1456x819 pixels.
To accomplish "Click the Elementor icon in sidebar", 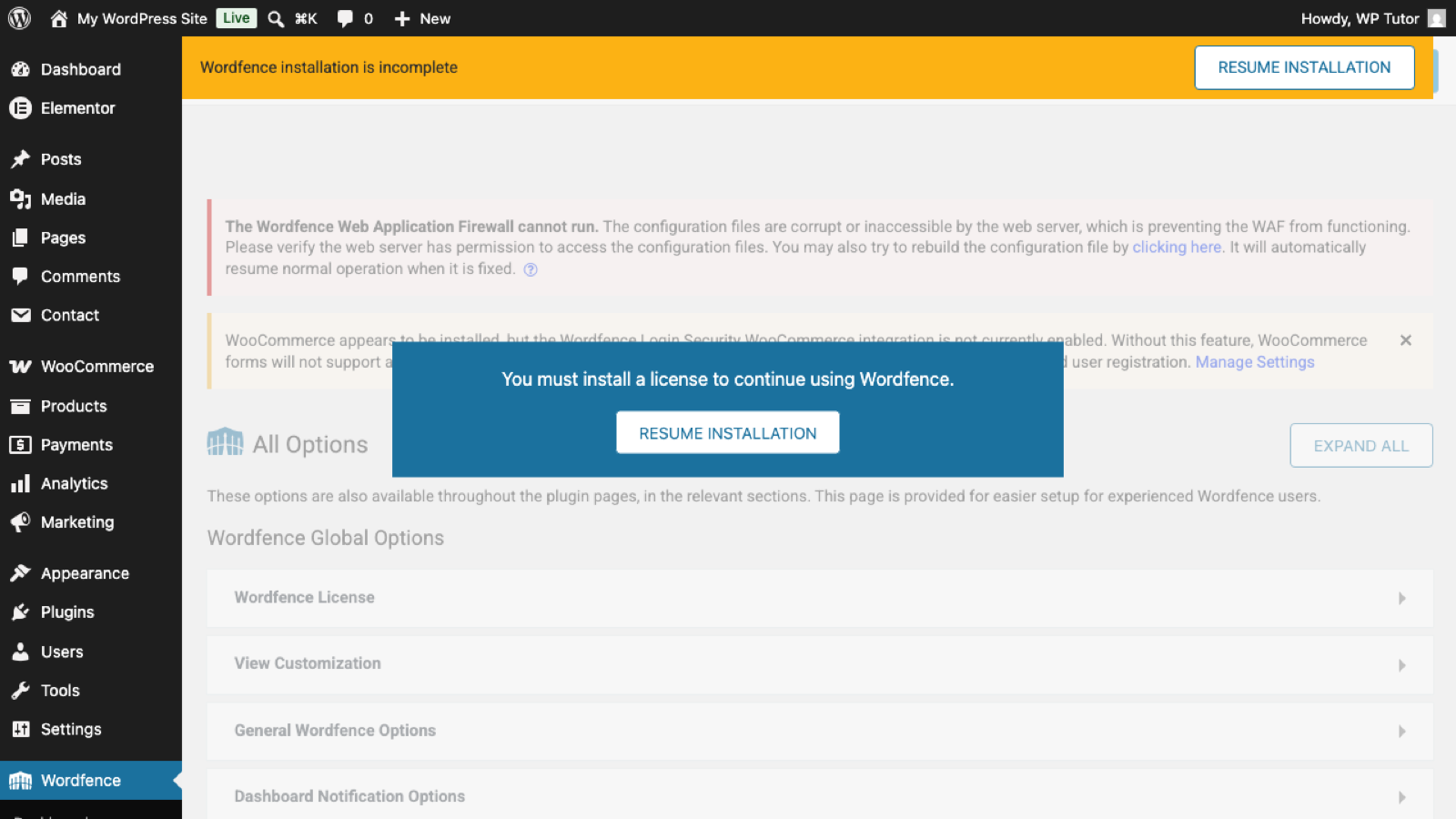I will click(x=20, y=108).
